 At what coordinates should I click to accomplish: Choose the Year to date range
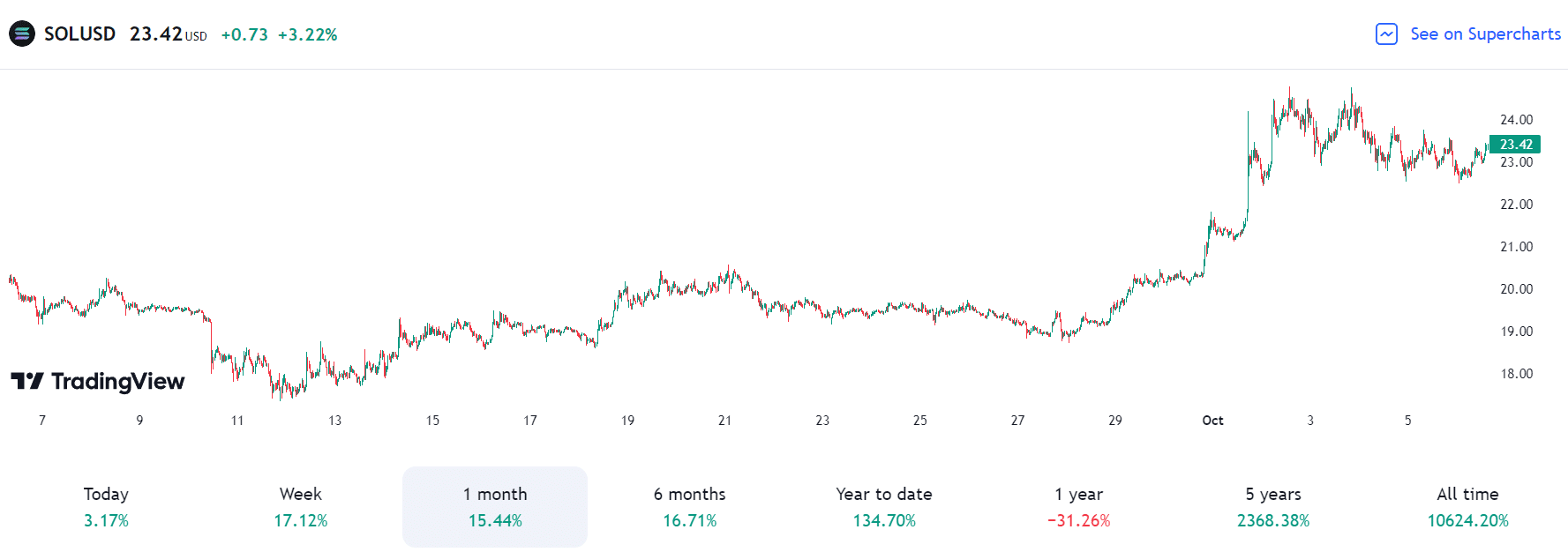pos(884,507)
